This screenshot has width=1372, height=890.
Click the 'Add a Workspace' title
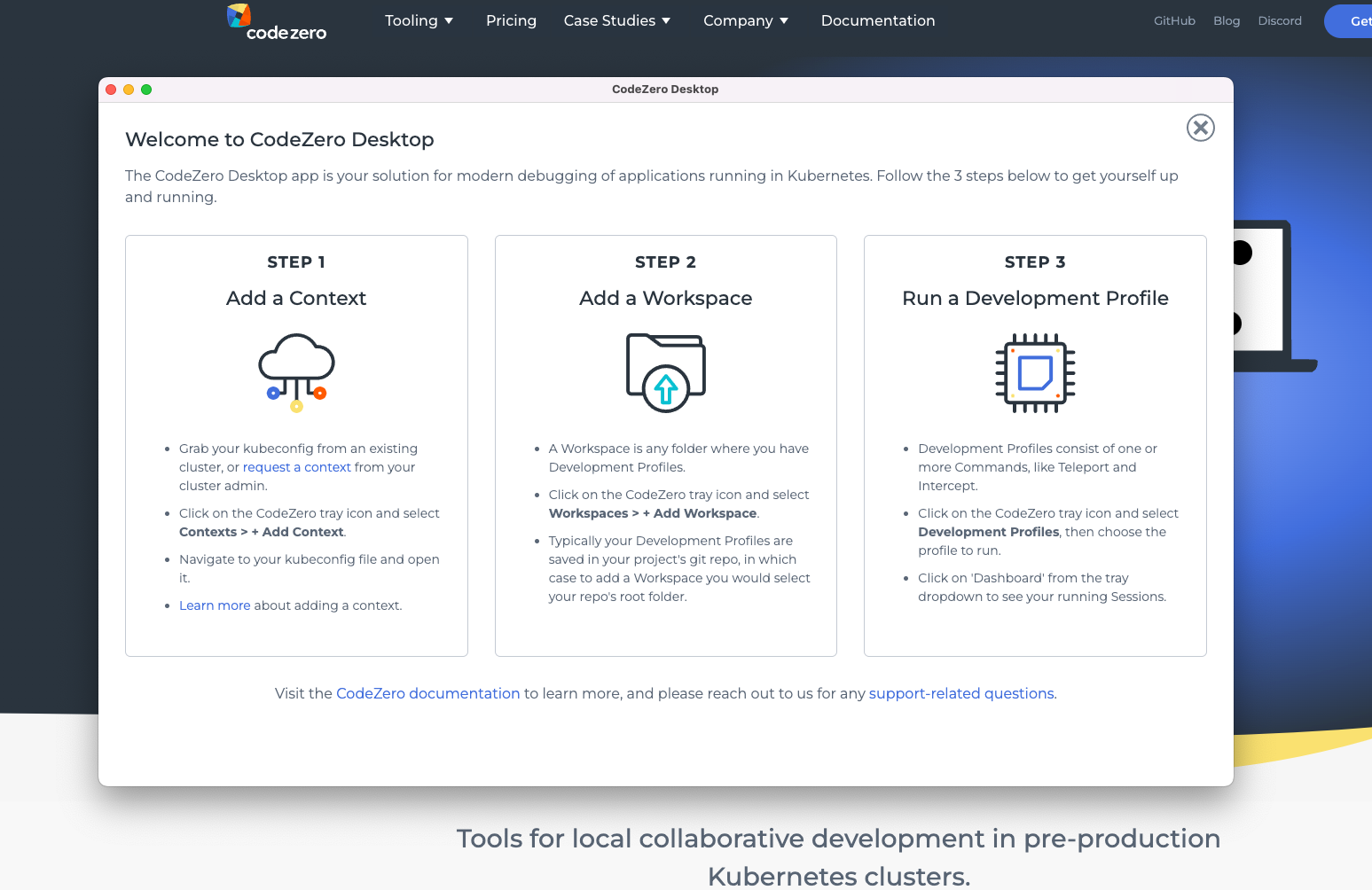point(665,299)
